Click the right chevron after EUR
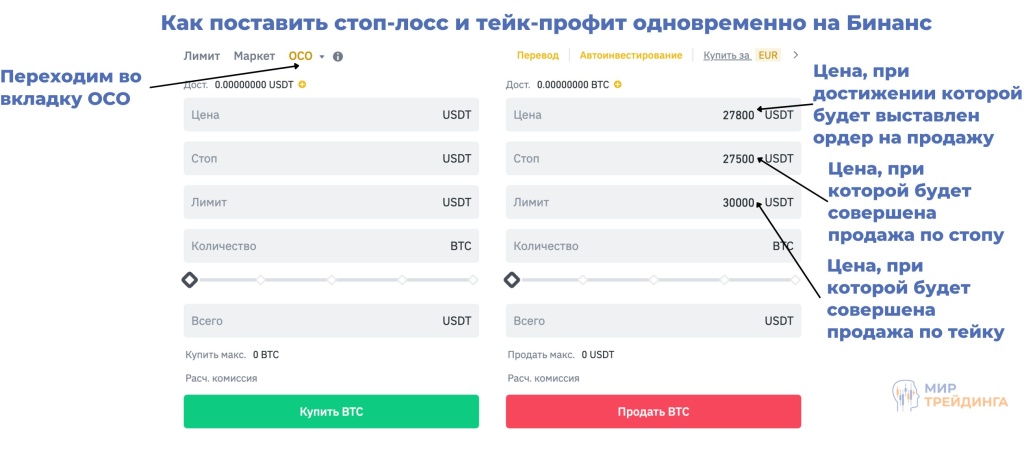 click(796, 55)
